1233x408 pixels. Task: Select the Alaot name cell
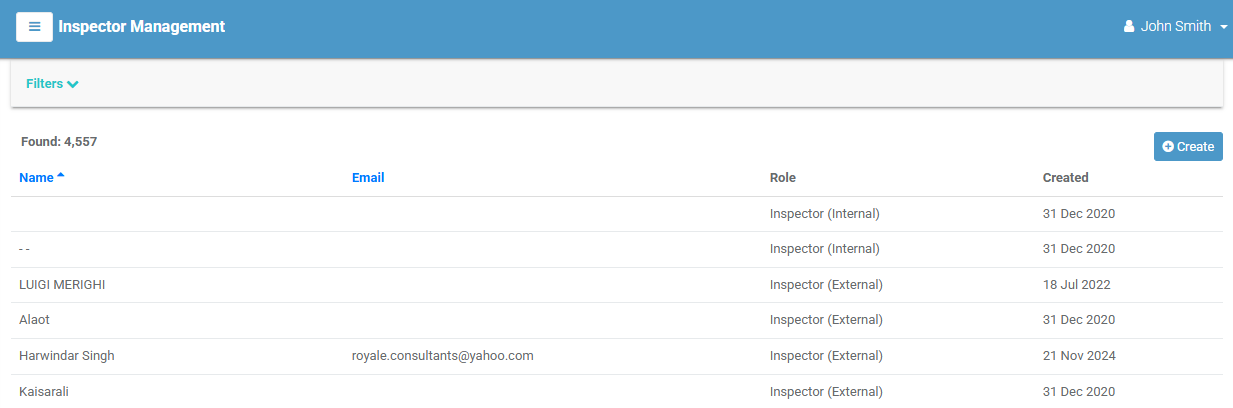pos(34,320)
